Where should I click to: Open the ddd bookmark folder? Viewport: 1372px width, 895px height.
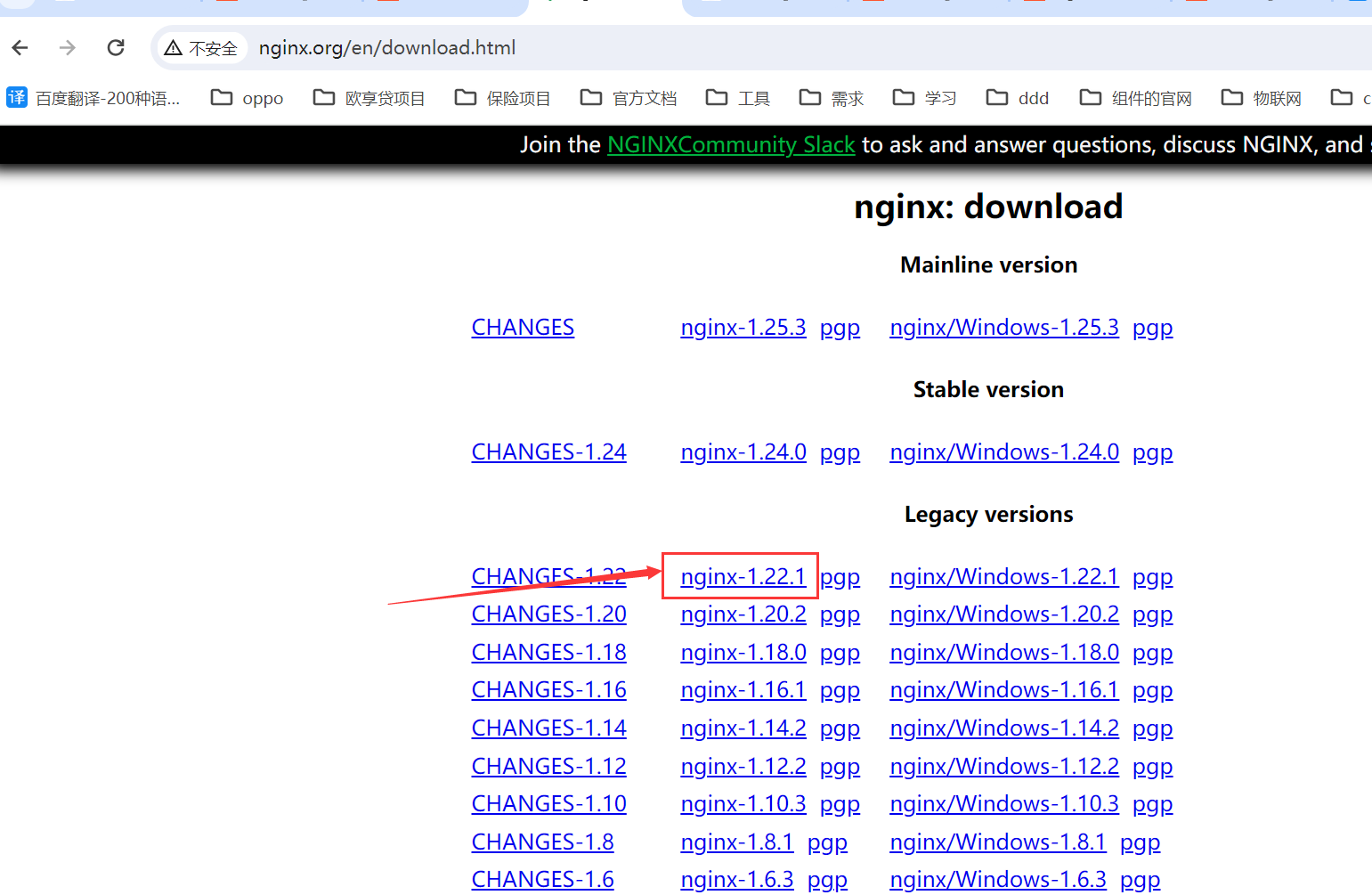(1018, 98)
